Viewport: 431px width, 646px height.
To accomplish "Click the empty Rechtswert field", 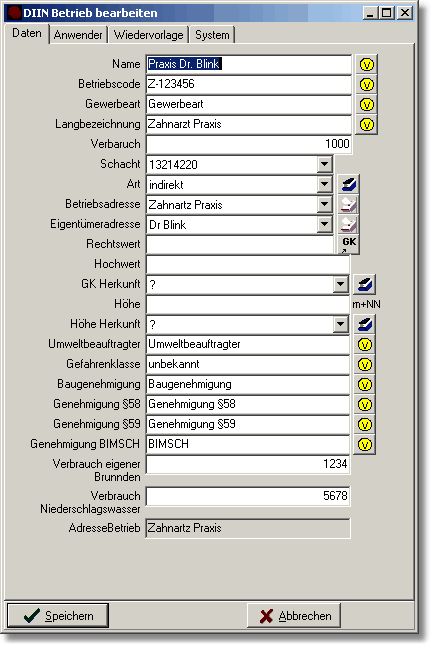I will [x=240, y=244].
